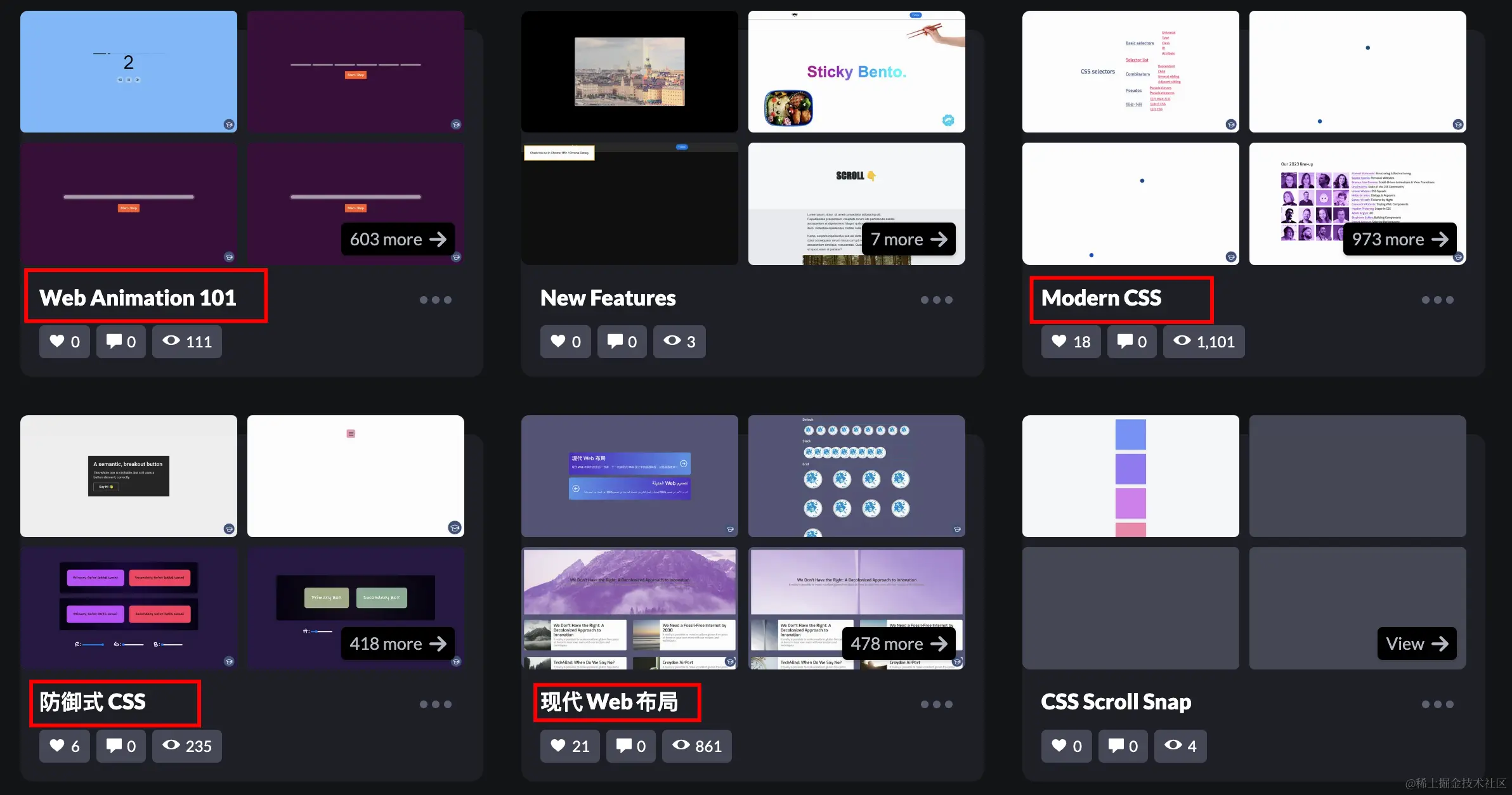Click the 603 more button
Viewport: 1512px width, 795px height.
click(x=398, y=240)
